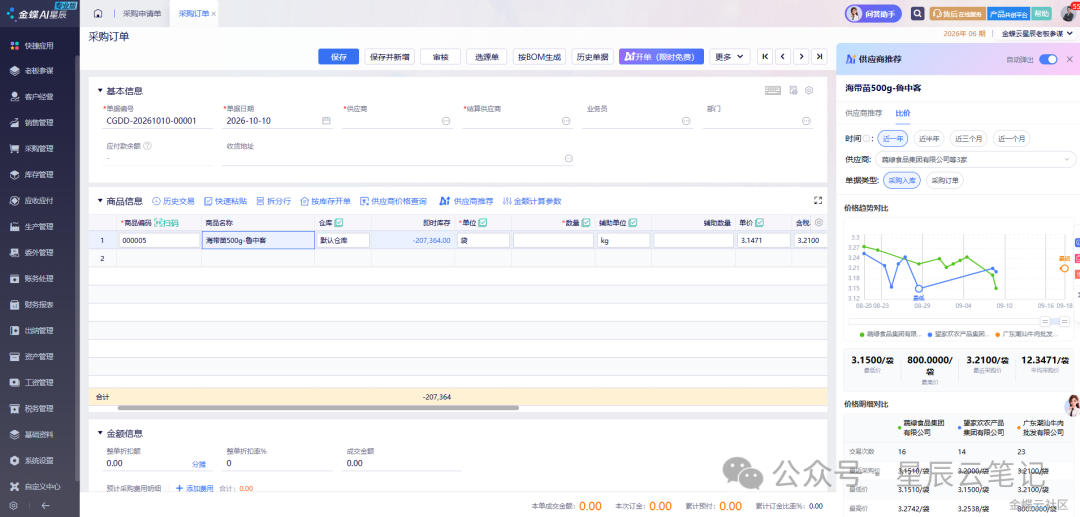Image resolution: width=1080 pixels, height=517 pixels.
Task: Toggle 自动弹出 switch off
Action: point(1048,60)
